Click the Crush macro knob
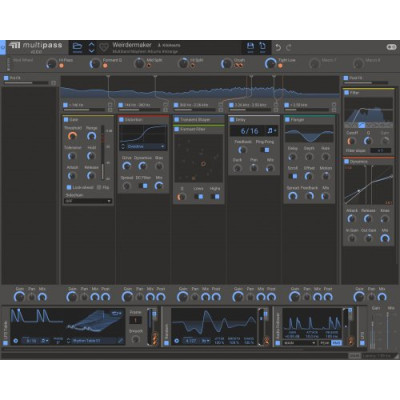400x400 pixels. [227, 63]
